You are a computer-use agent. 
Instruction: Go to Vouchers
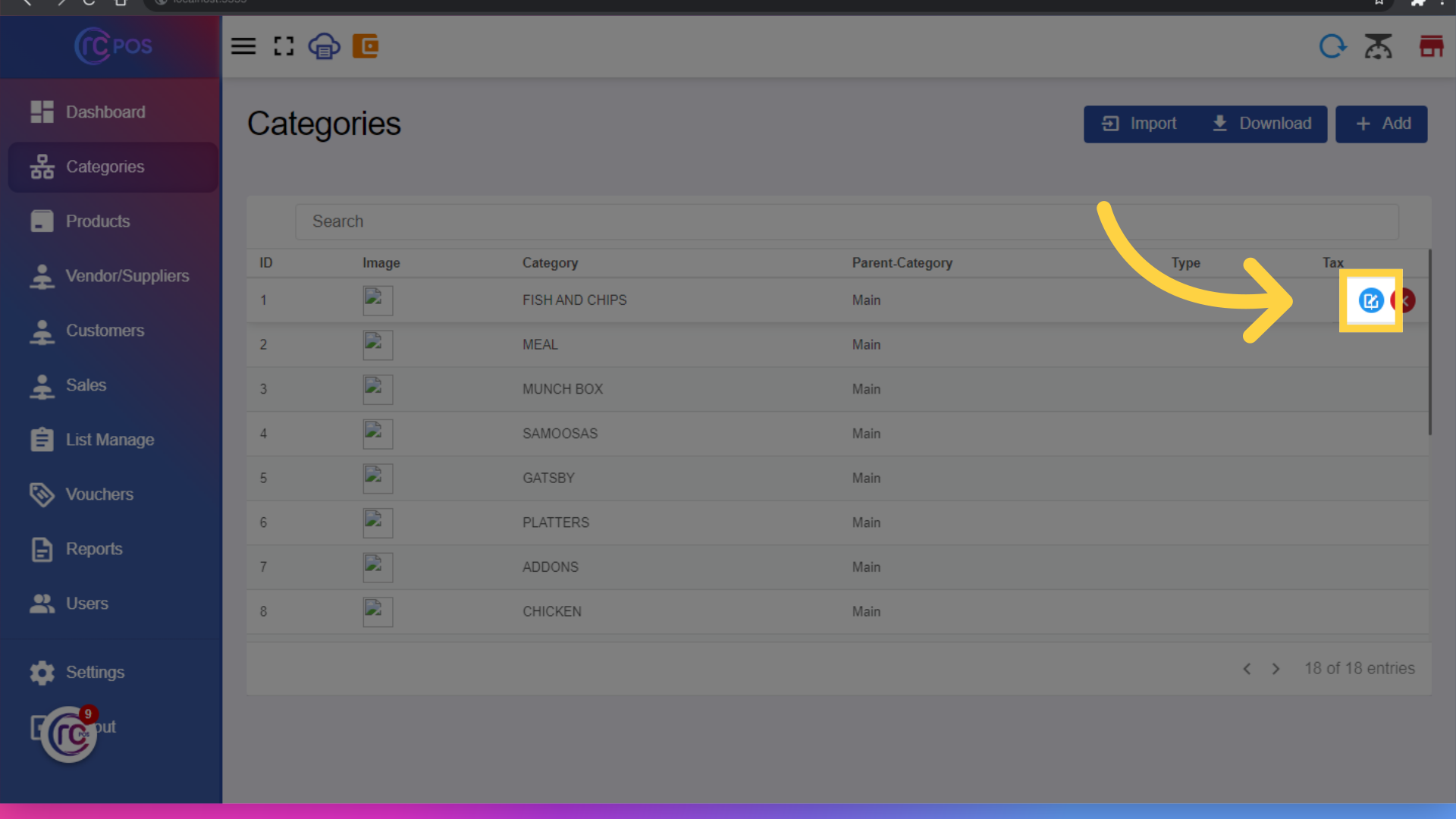coord(113,494)
